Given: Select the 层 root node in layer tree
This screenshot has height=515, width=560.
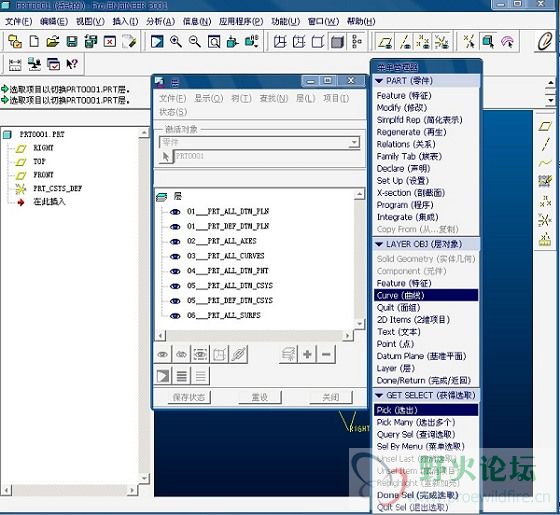Looking at the screenshot, I should coord(178,196).
